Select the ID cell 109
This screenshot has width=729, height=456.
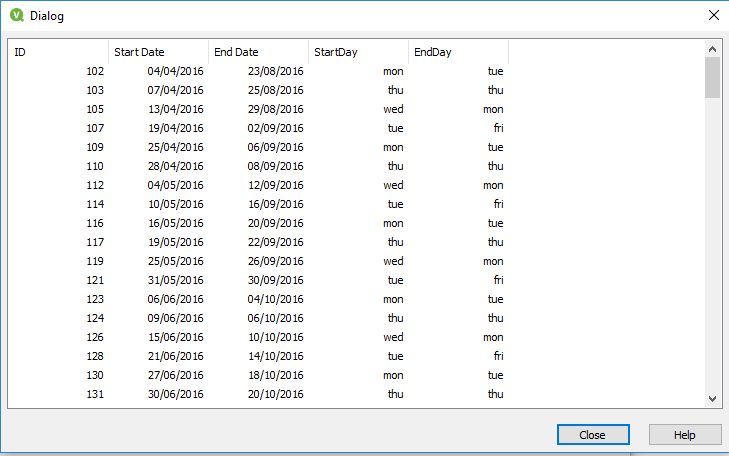tap(95, 147)
